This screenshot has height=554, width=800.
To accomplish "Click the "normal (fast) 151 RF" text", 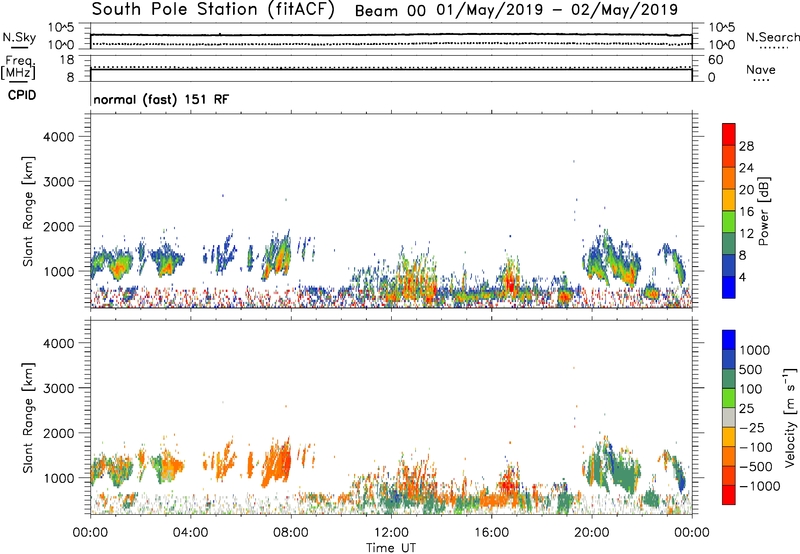I will coord(161,99).
